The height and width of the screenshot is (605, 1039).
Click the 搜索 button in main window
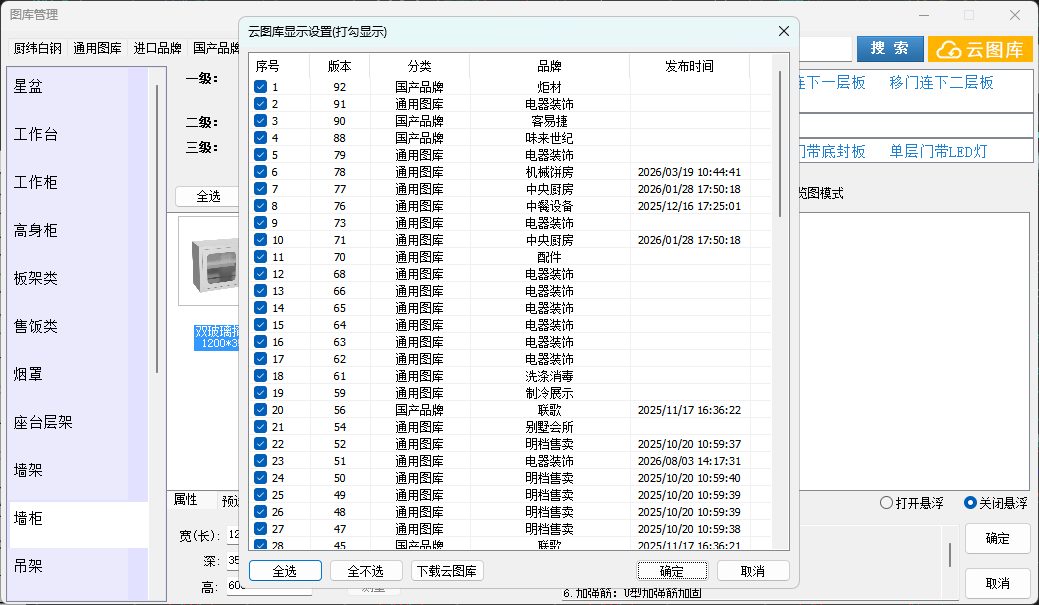pyautogui.click(x=890, y=48)
